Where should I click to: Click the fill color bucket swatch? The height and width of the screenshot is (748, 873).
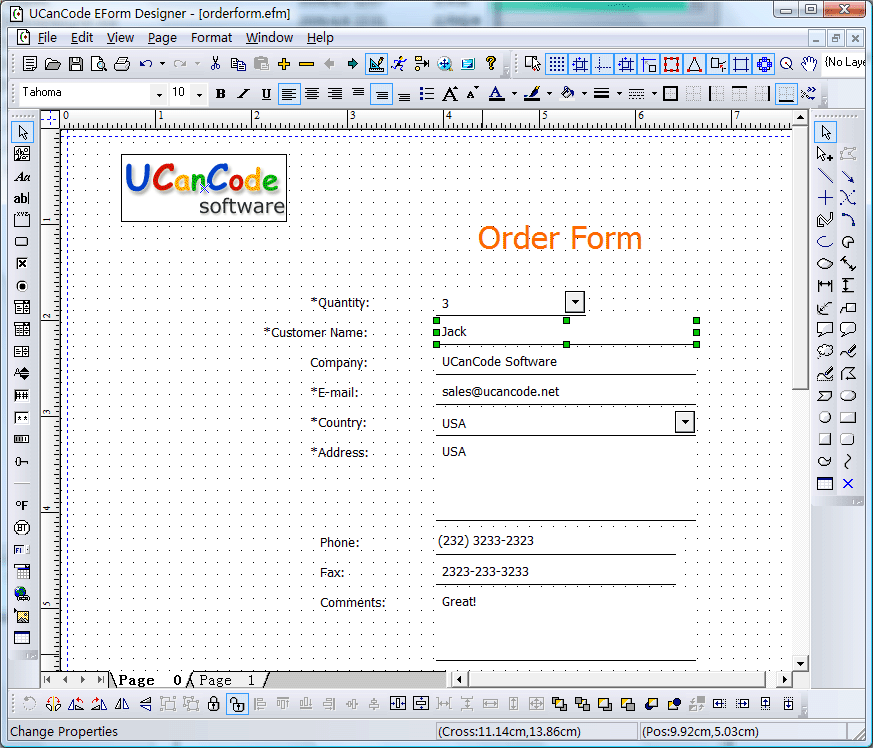point(567,94)
